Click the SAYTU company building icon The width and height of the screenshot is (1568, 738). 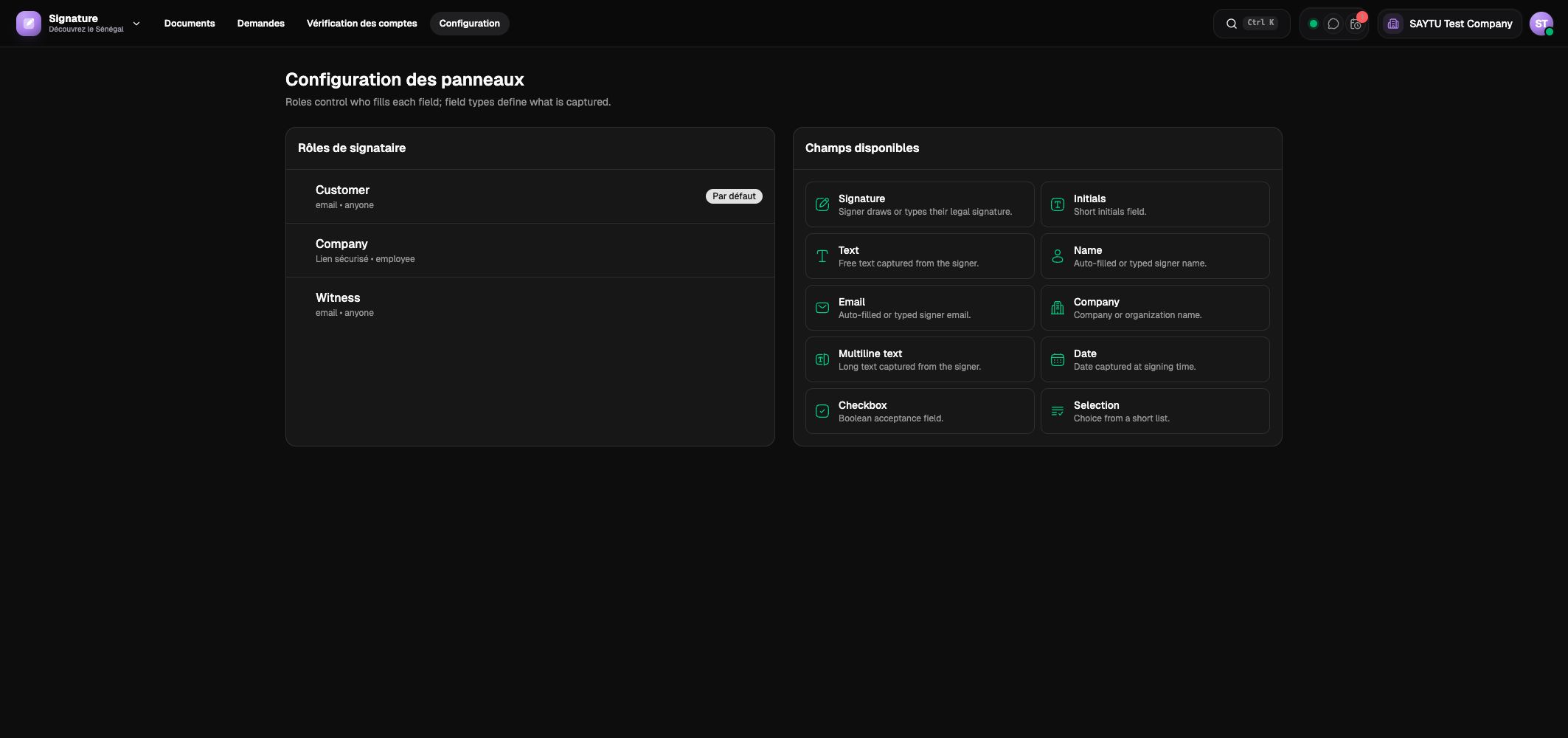[1393, 24]
